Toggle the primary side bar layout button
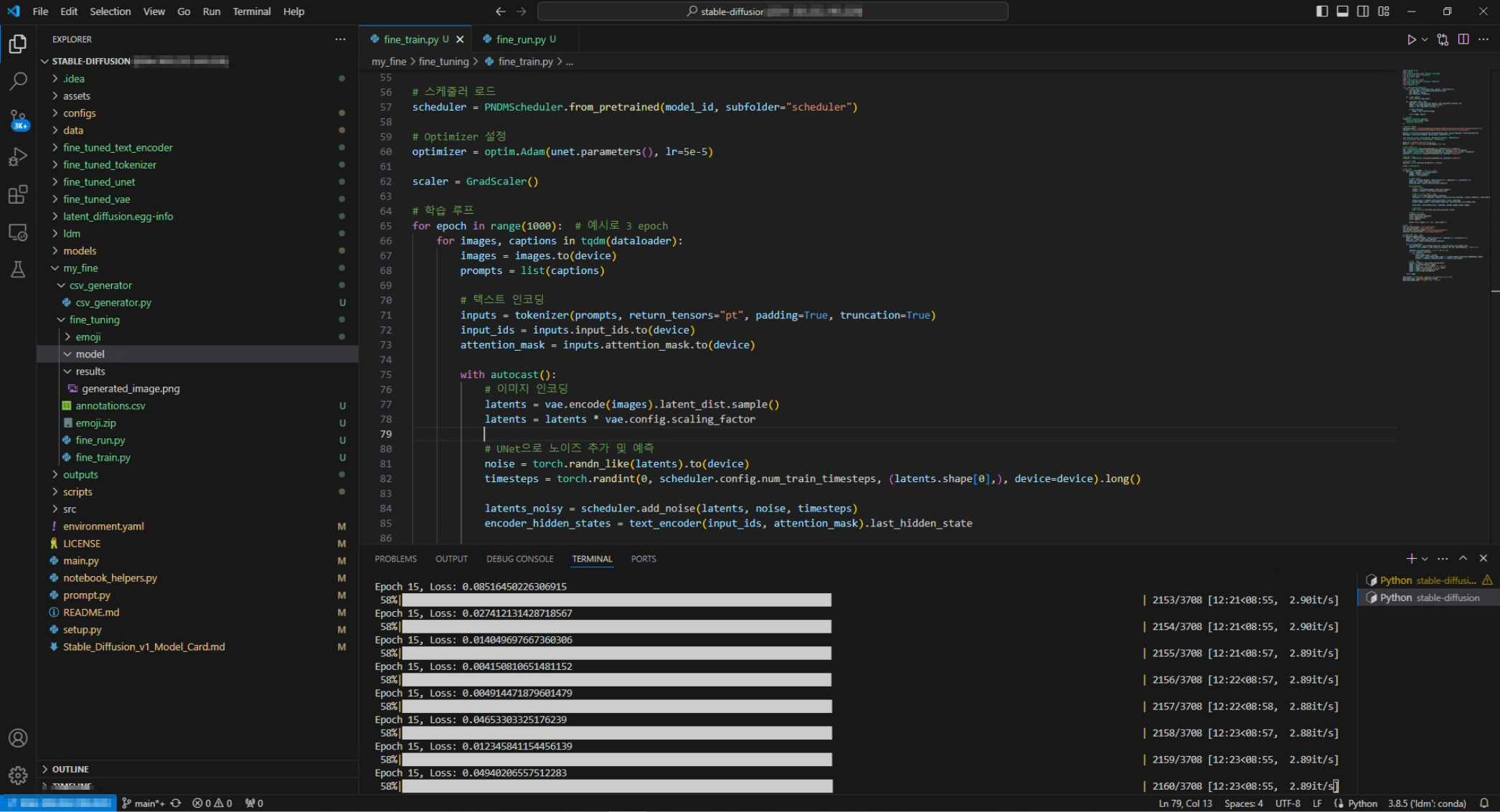 click(1321, 11)
